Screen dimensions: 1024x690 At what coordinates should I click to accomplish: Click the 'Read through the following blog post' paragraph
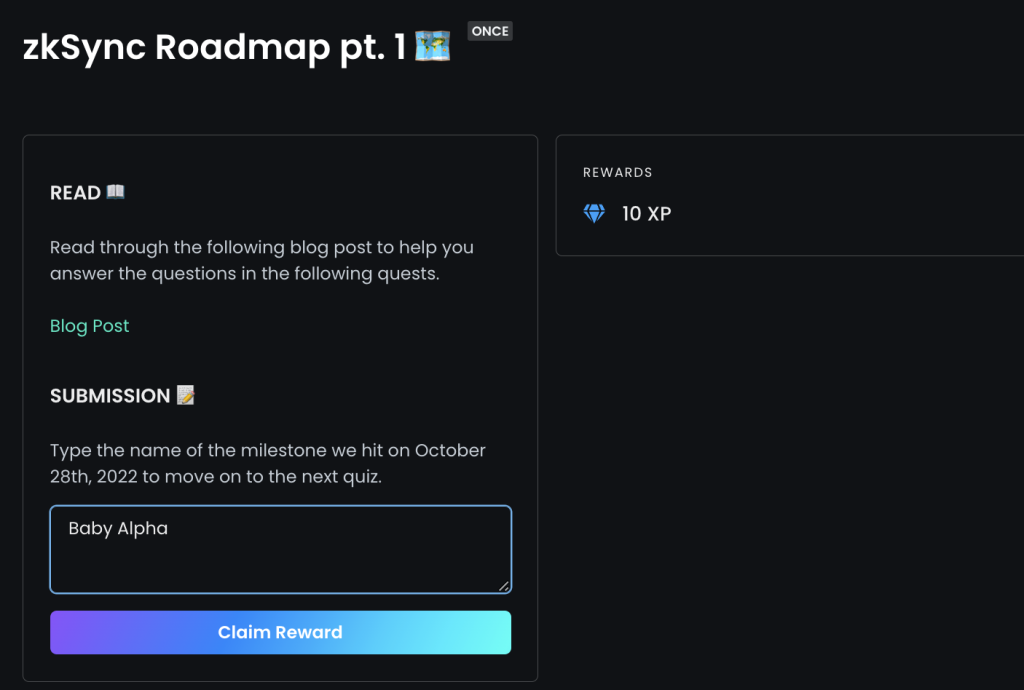262,260
